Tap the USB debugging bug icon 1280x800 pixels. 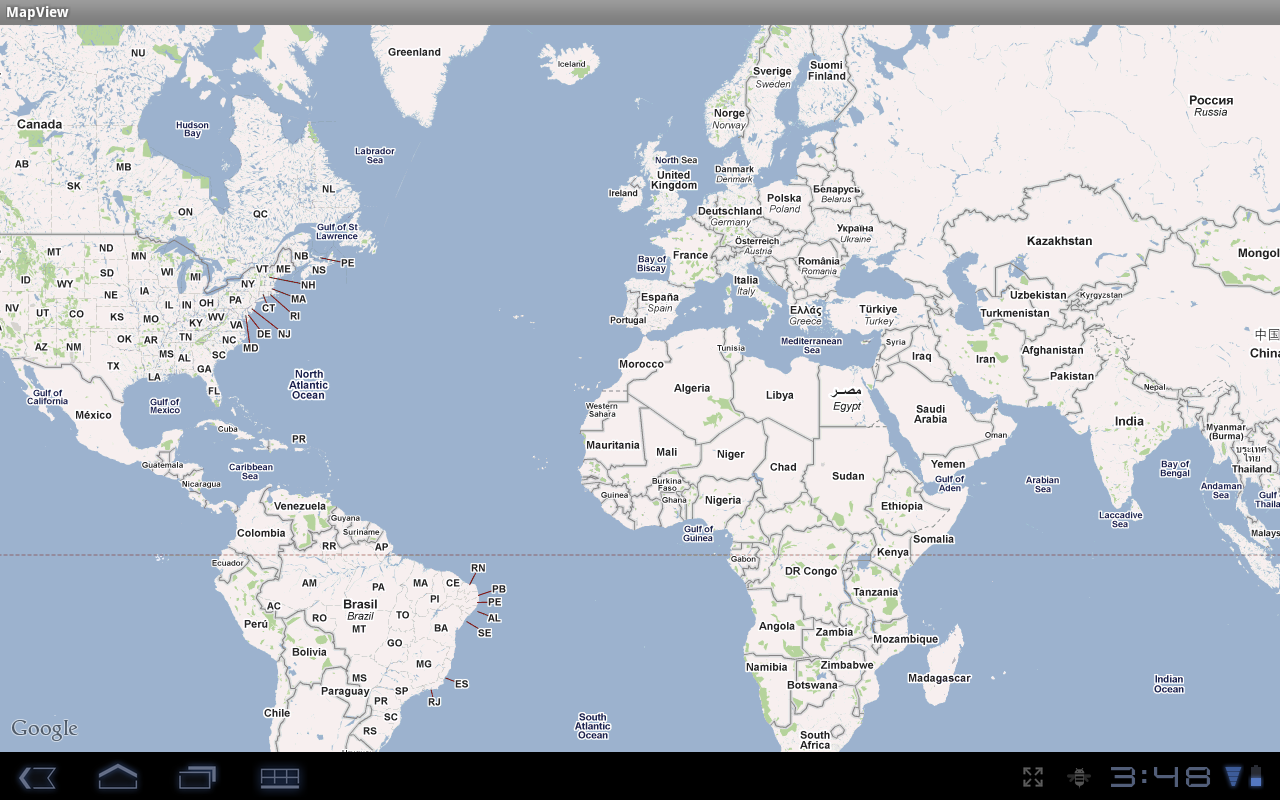click(x=1079, y=777)
